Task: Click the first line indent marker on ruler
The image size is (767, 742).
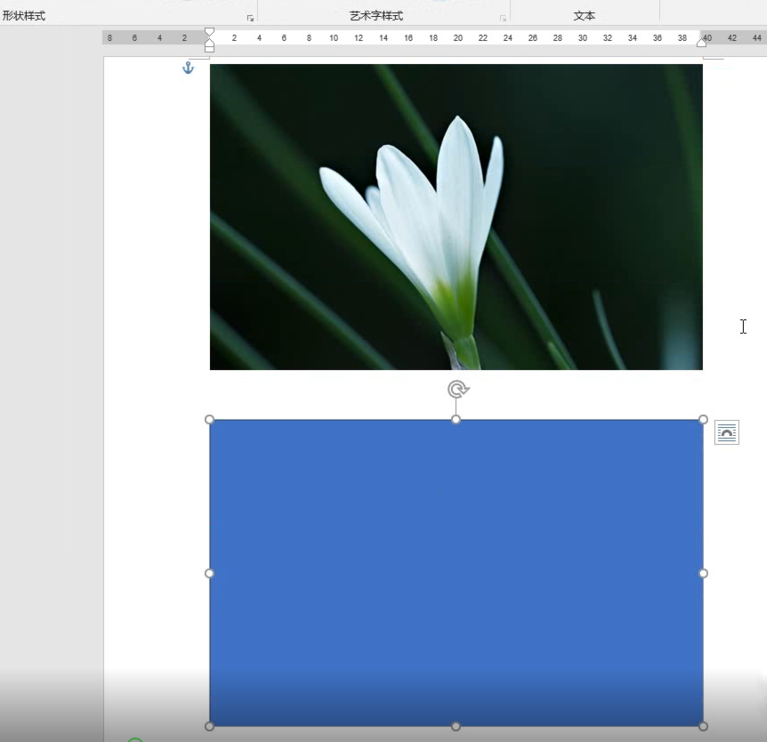Action: [x=209, y=32]
